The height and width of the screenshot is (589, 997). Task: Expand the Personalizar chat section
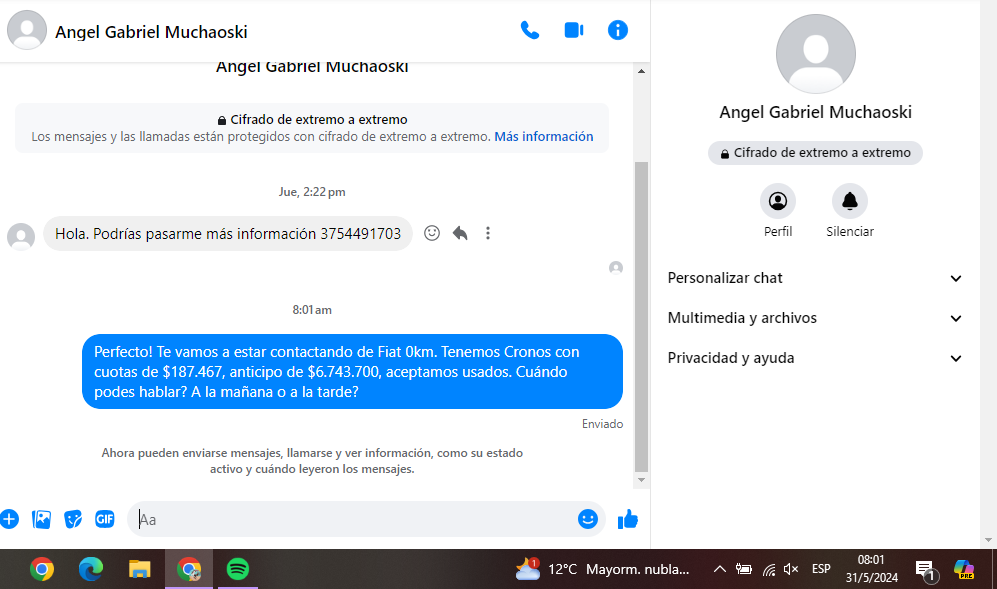[x=815, y=278]
